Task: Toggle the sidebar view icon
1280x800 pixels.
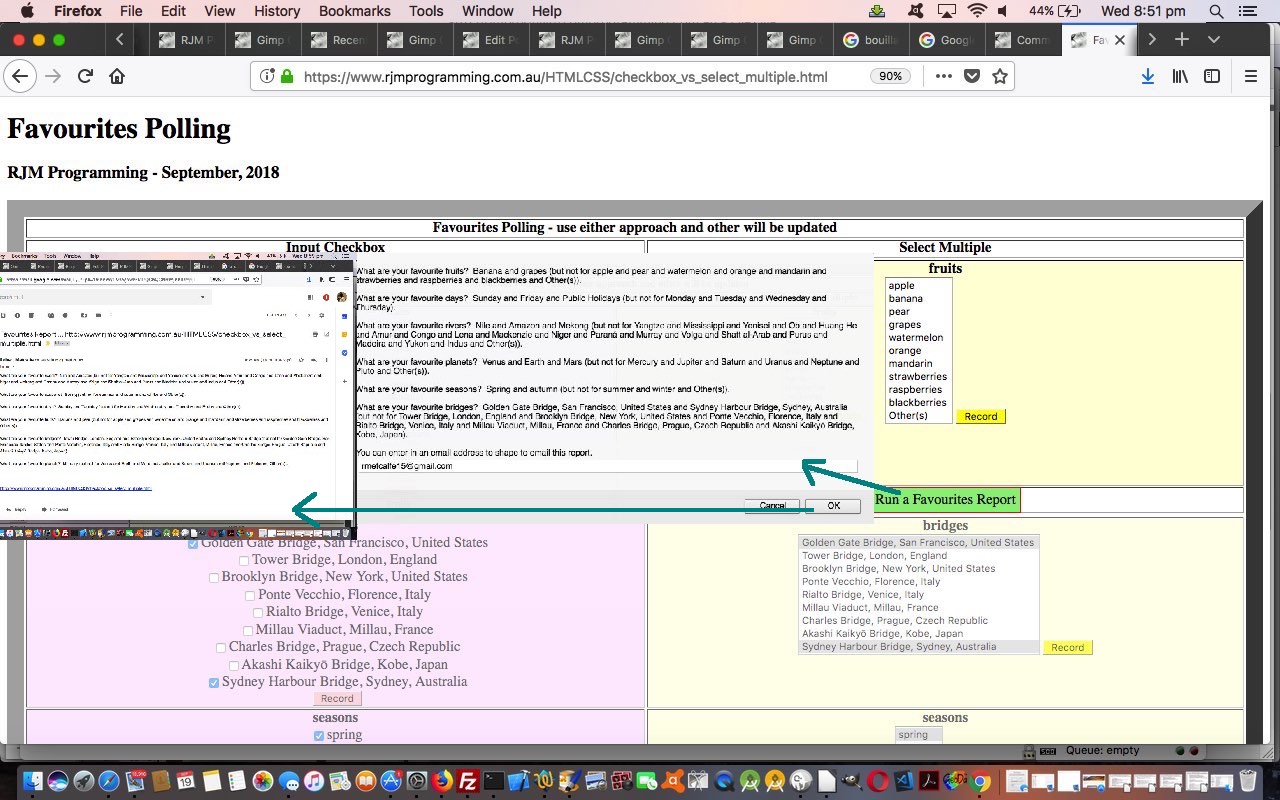Action: point(1212,76)
